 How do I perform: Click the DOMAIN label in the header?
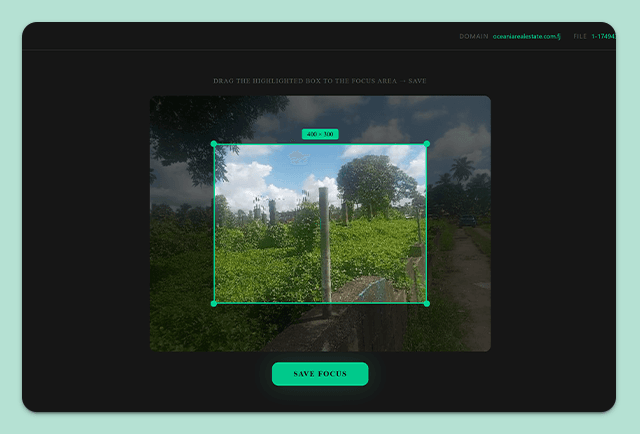point(473,36)
